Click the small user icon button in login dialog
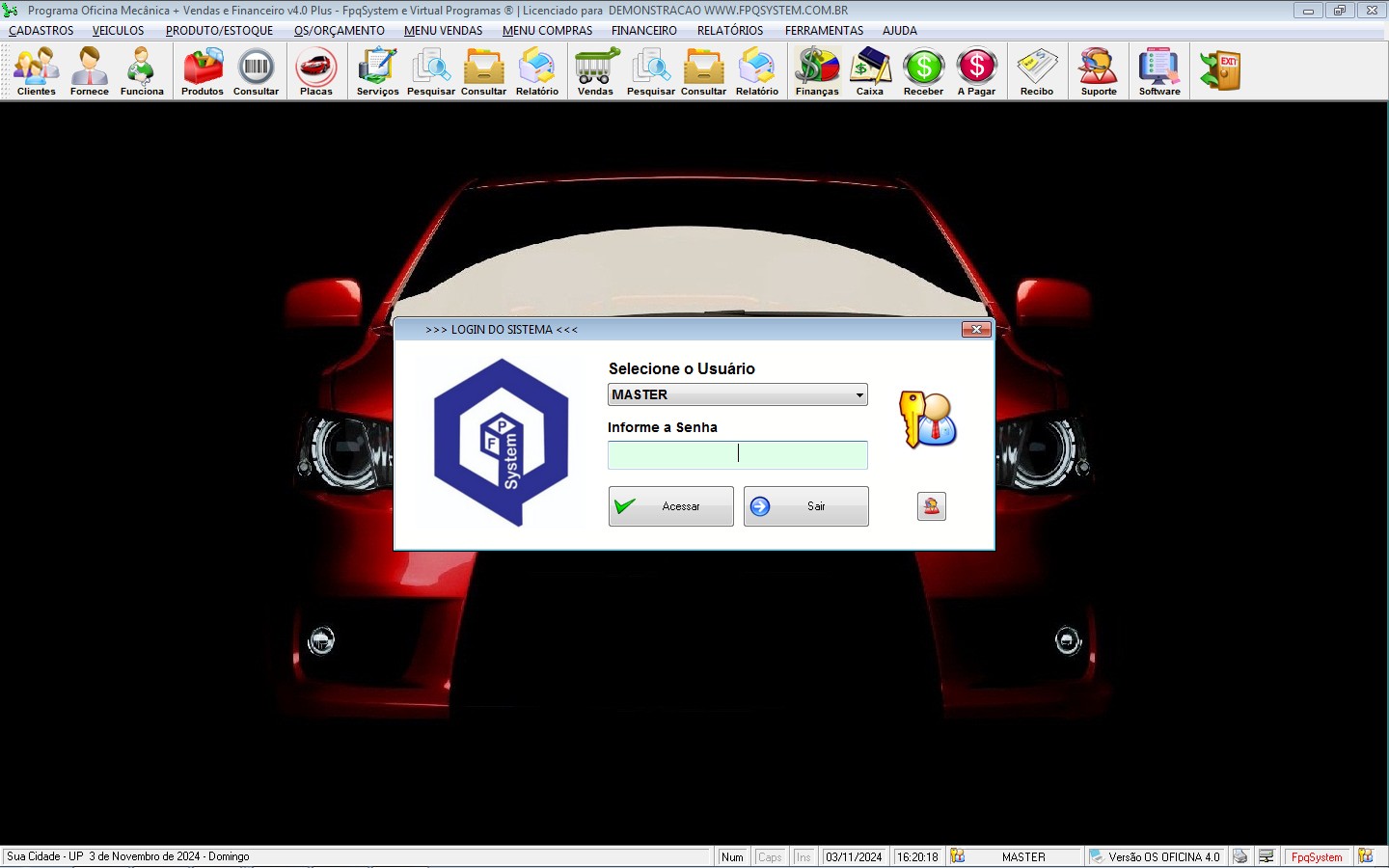1389x868 pixels. point(931,506)
